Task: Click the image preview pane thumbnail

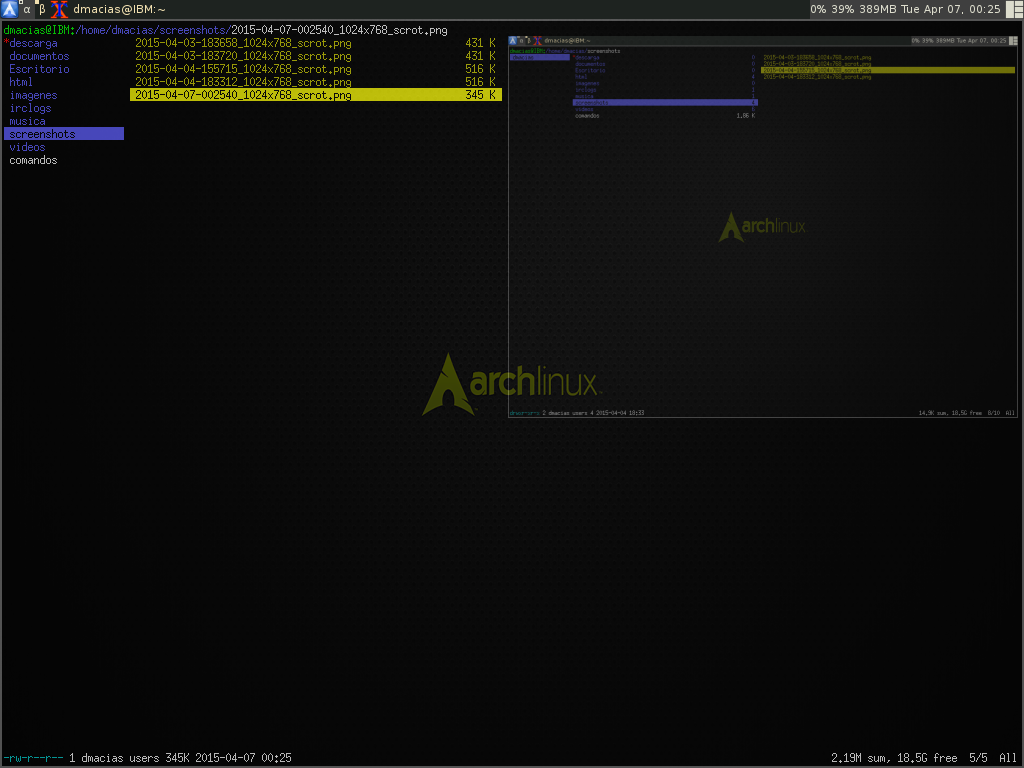Action: click(763, 227)
